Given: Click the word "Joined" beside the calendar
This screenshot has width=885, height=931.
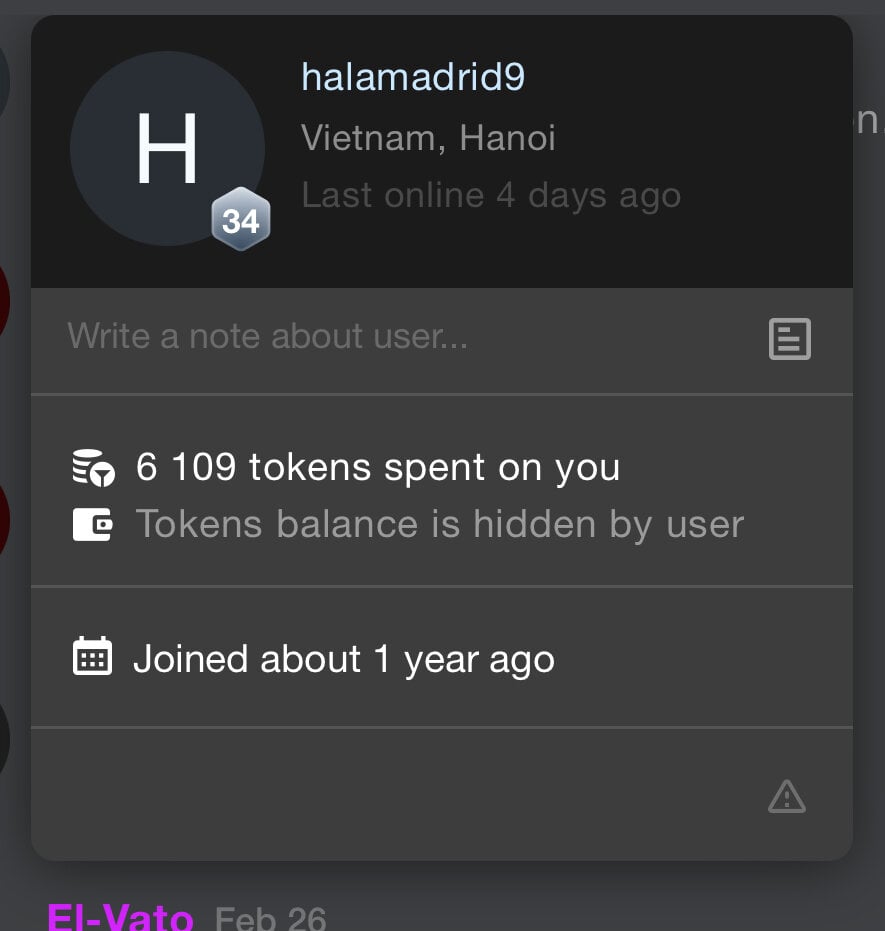Looking at the screenshot, I should tap(191, 659).
